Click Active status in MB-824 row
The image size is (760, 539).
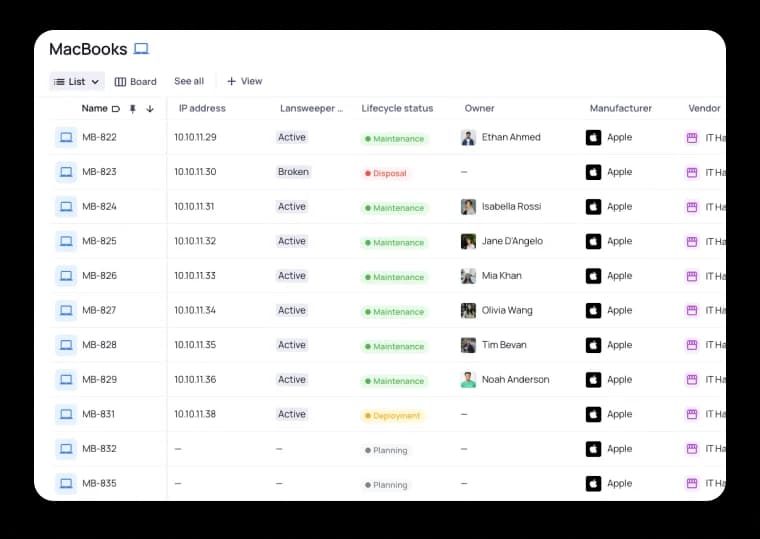[292, 206]
